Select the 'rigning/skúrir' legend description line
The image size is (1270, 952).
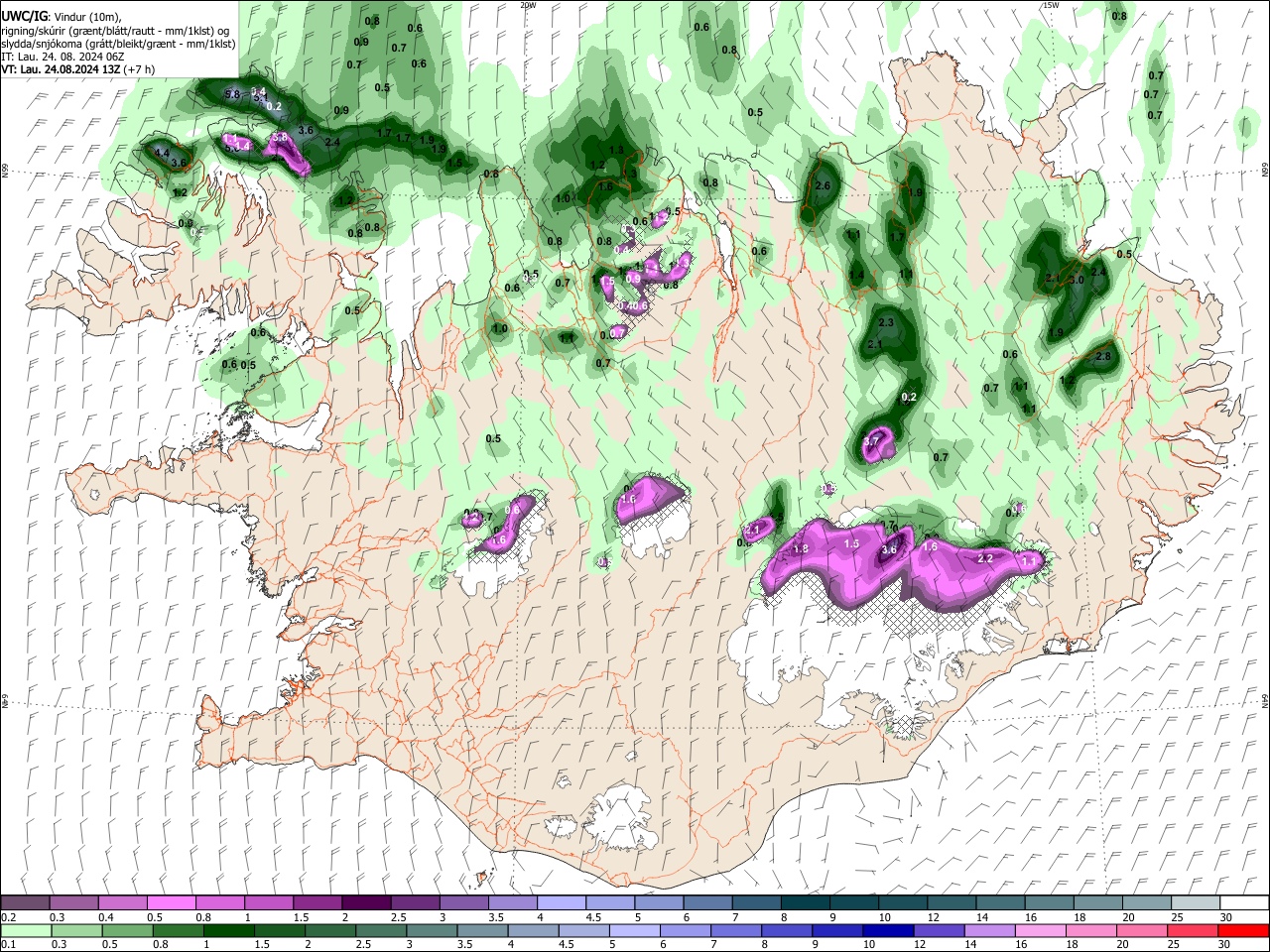(115, 30)
